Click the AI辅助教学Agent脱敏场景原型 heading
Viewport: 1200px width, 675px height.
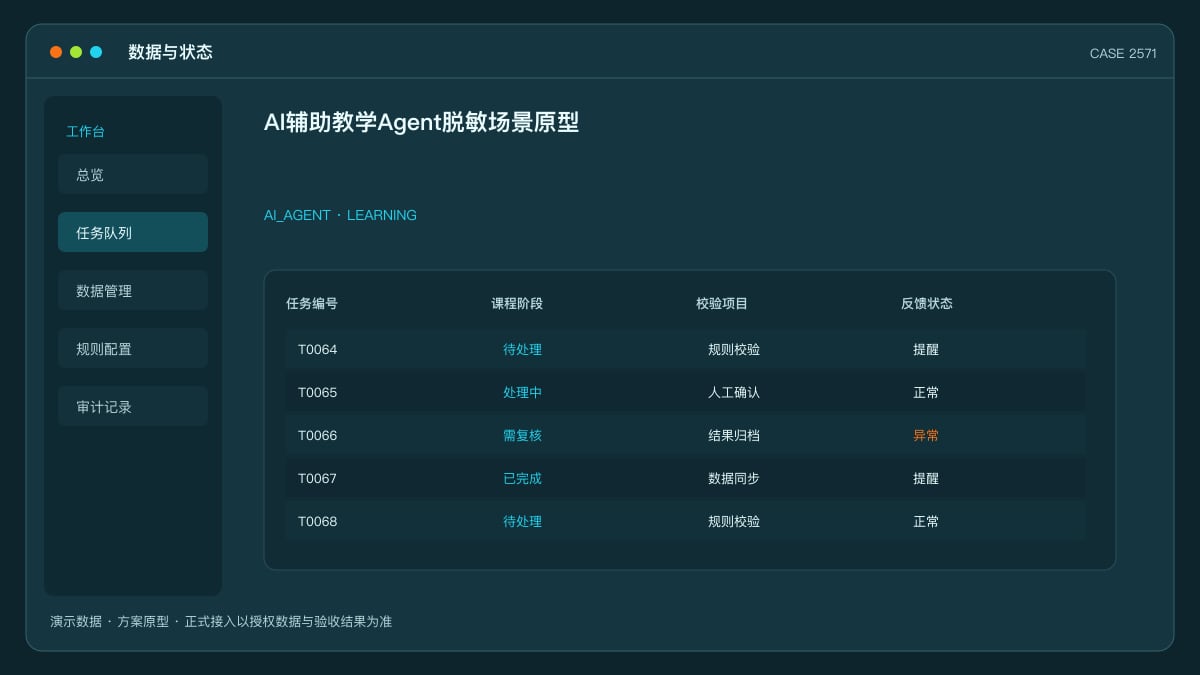pyautogui.click(x=421, y=122)
